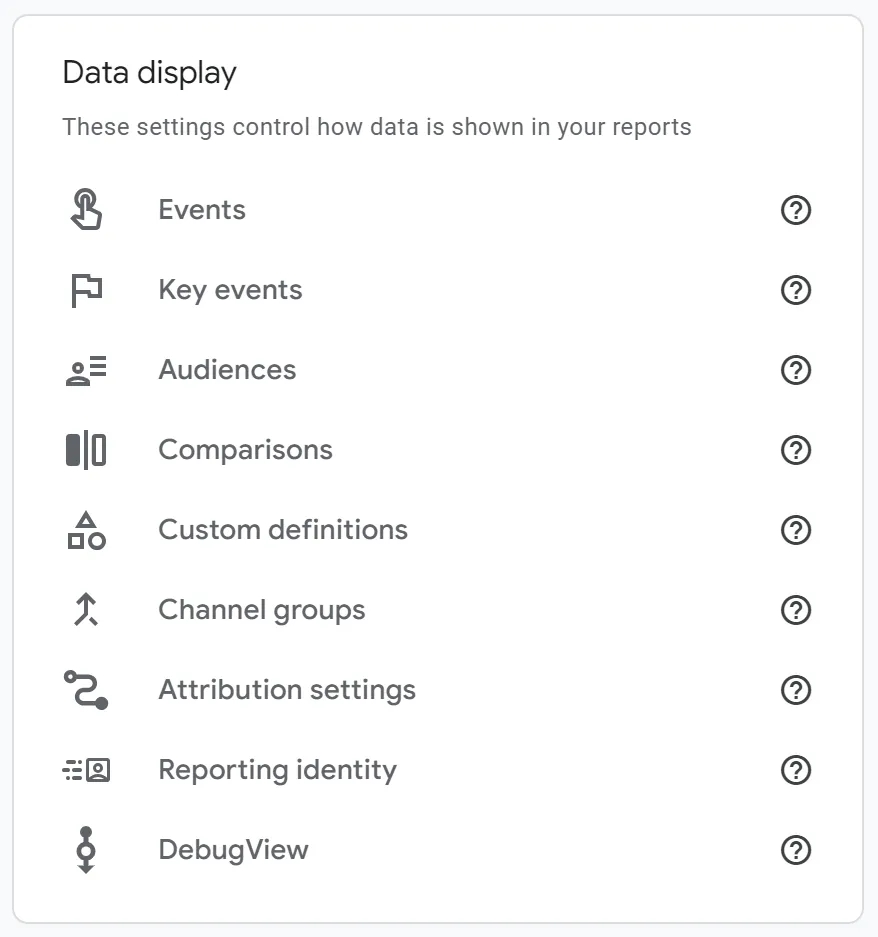Open help for Events

(x=796, y=210)
